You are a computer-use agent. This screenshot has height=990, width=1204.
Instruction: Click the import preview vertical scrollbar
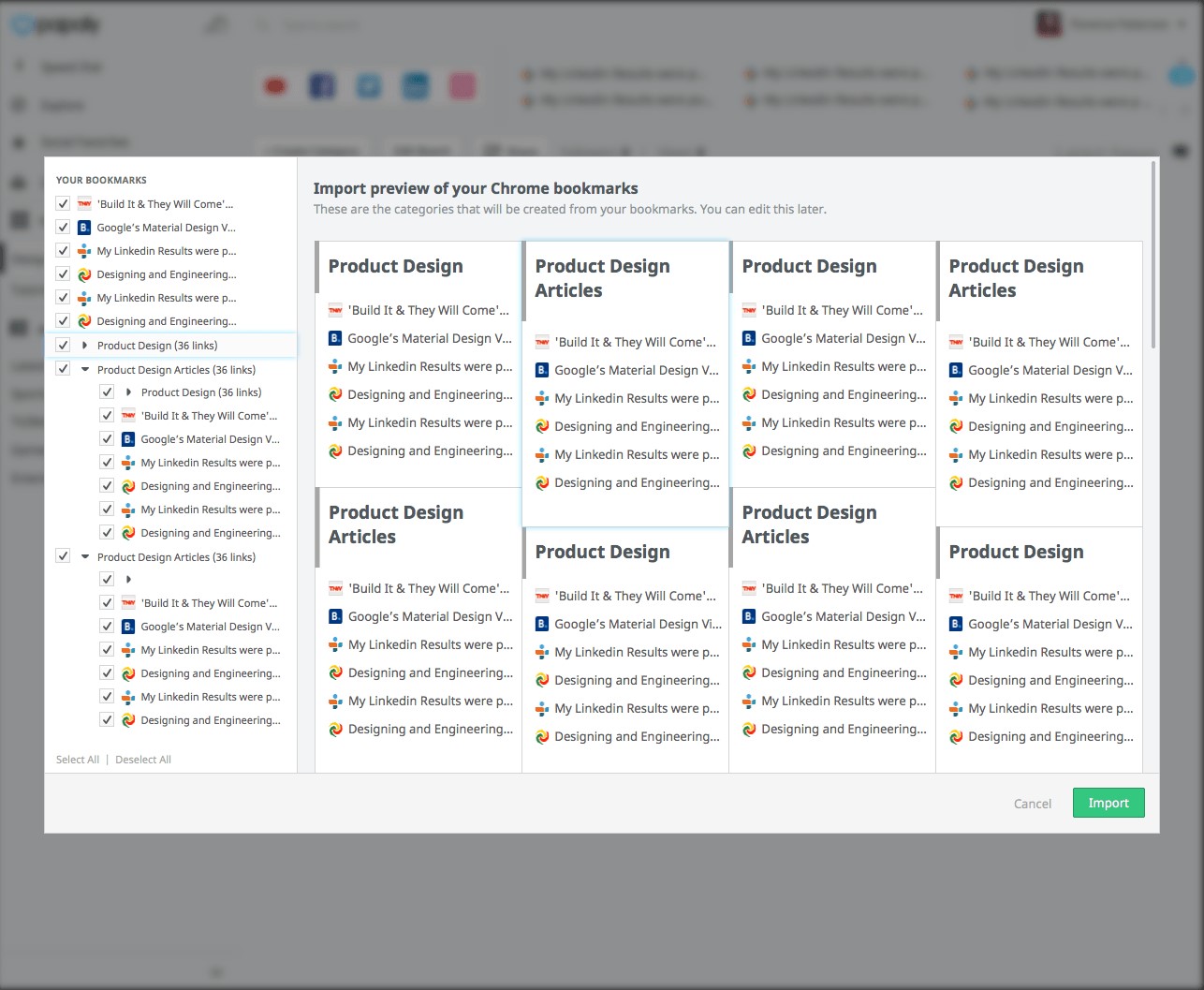1153,253
